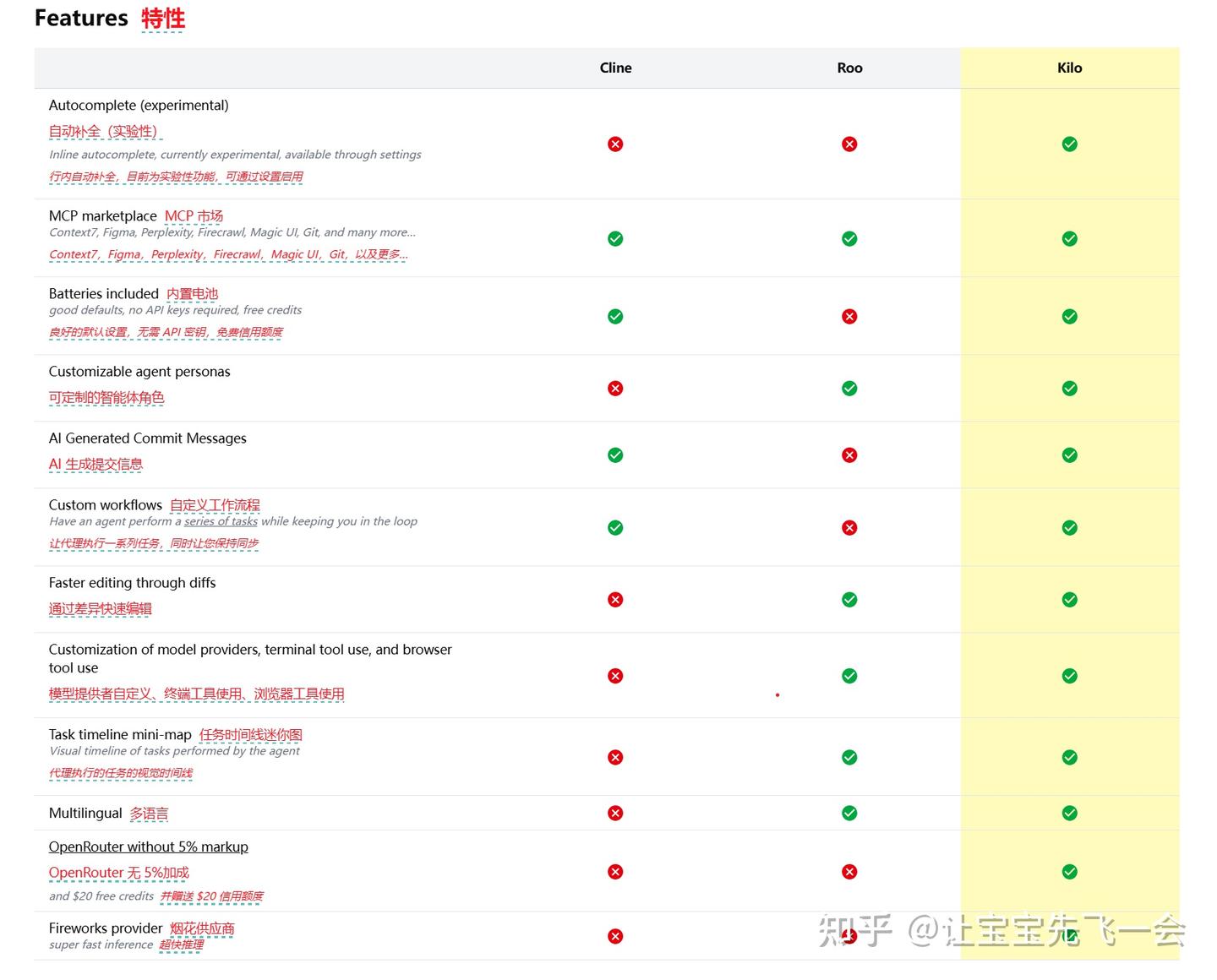Click Custom workflows green check under Kilo

point(1069,528)
